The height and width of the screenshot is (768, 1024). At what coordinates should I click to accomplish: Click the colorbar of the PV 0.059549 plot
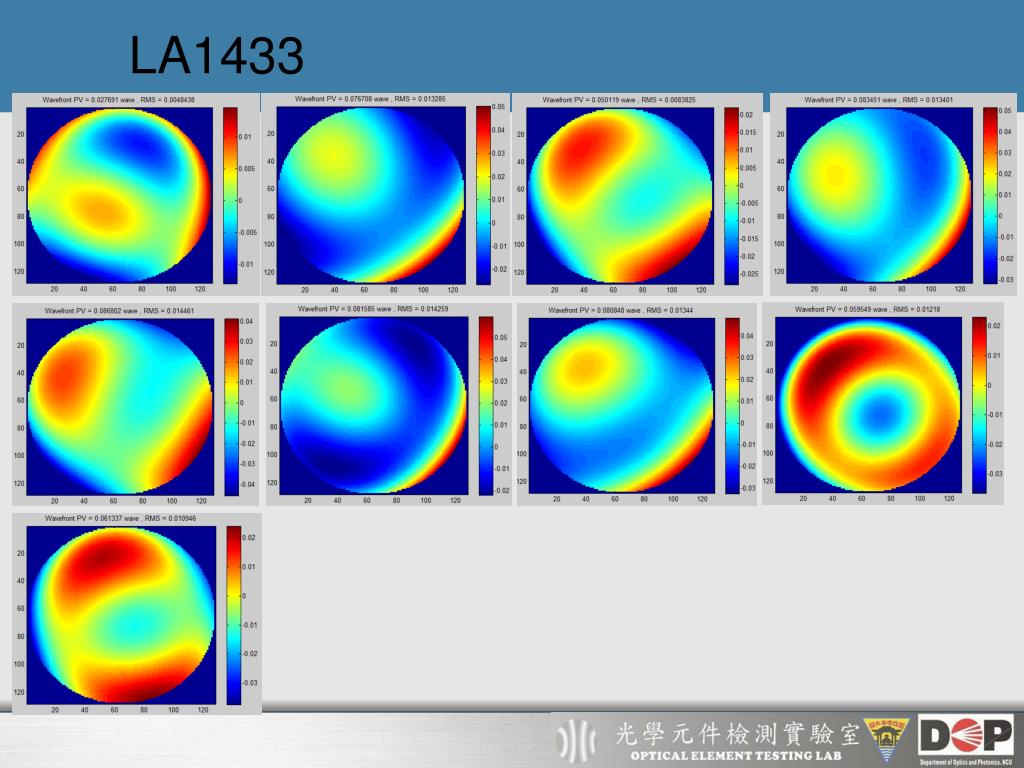979,405
